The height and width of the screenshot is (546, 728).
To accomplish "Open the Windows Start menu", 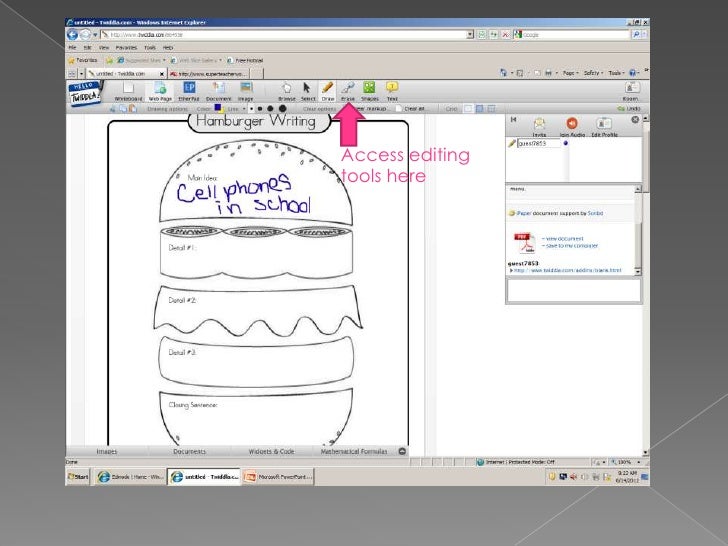I will click(77, 477).
